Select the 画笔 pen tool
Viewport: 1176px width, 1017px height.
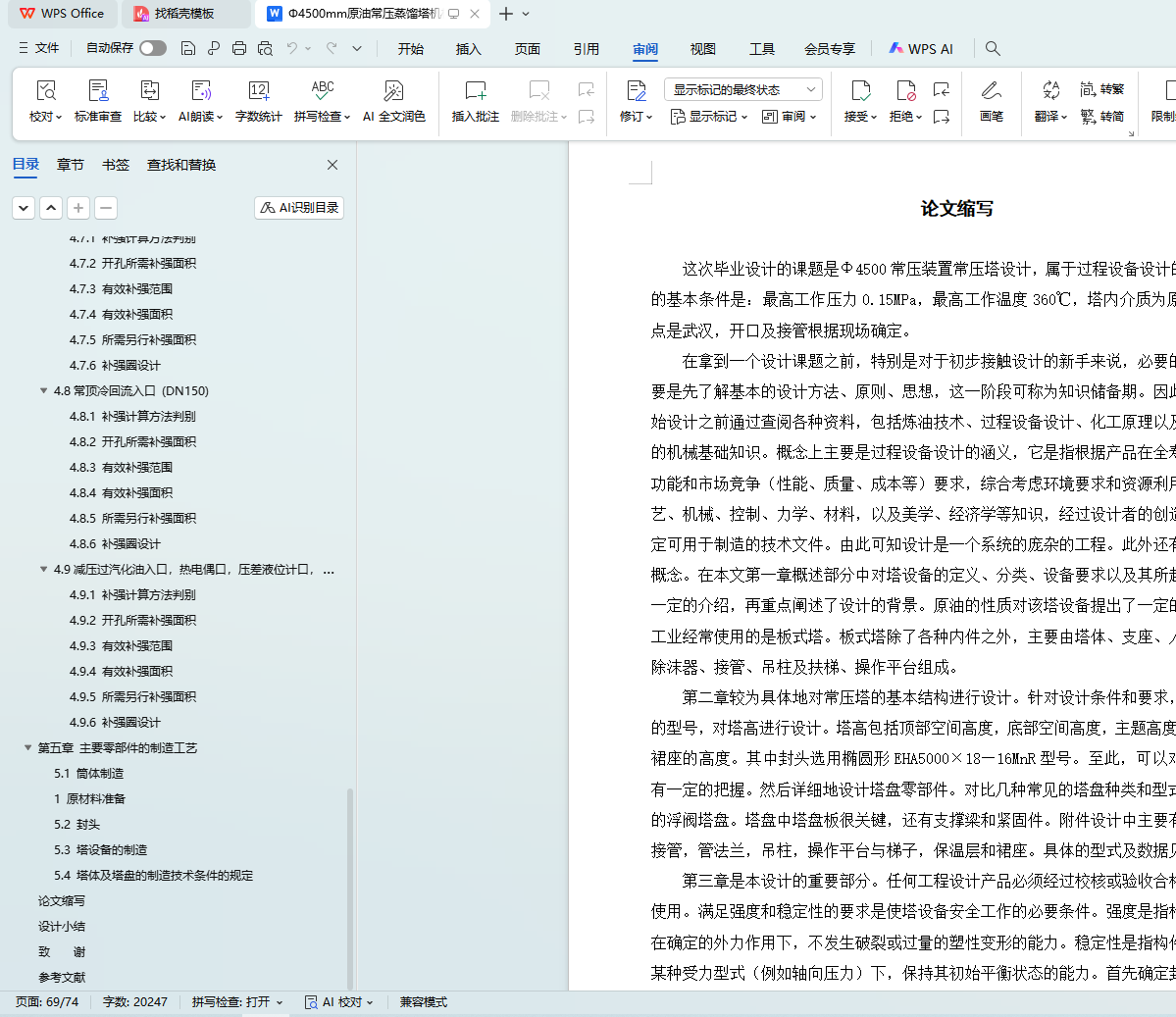coord(992,100)
